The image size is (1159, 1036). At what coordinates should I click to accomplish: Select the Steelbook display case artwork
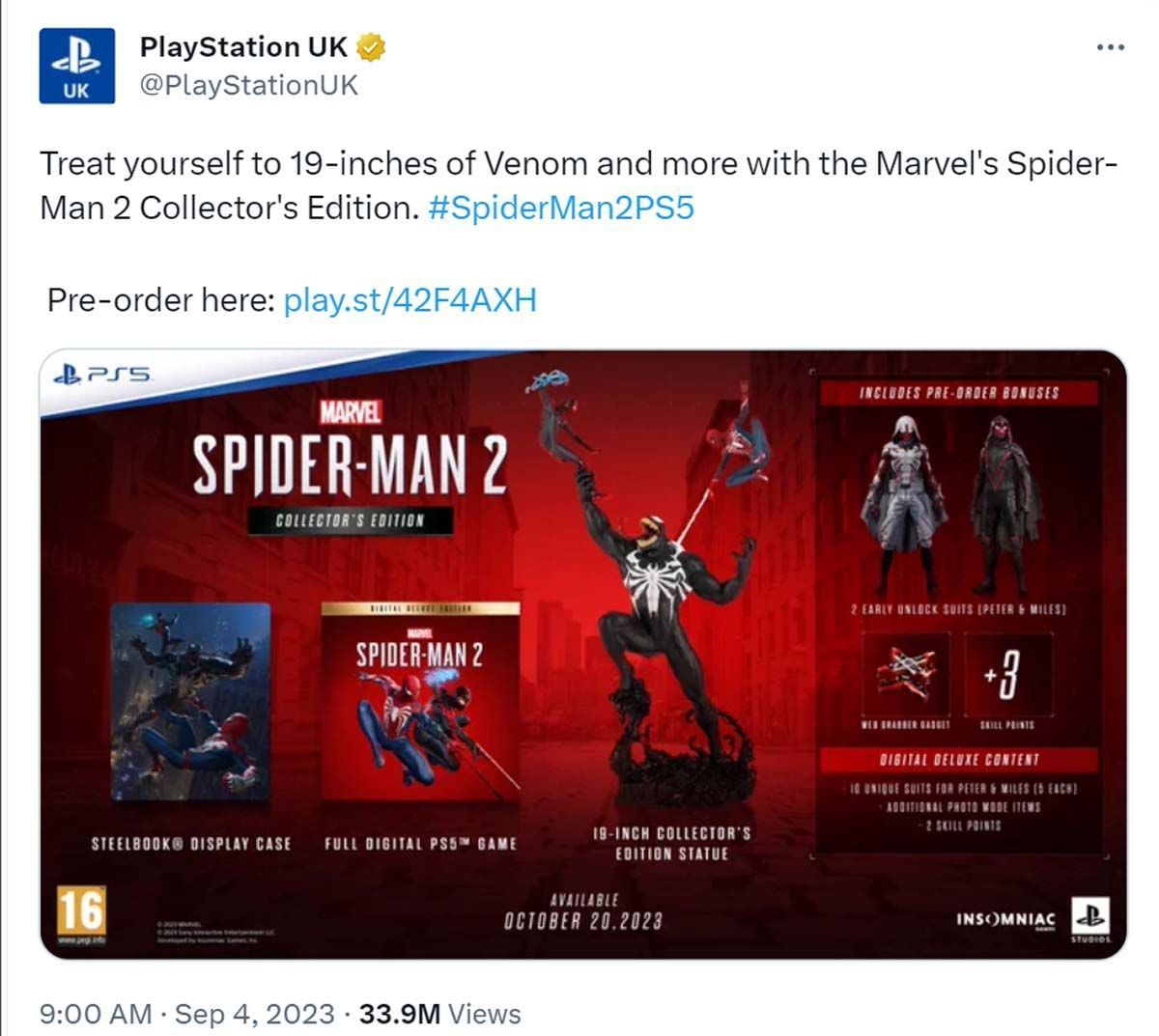pos(190,701)
